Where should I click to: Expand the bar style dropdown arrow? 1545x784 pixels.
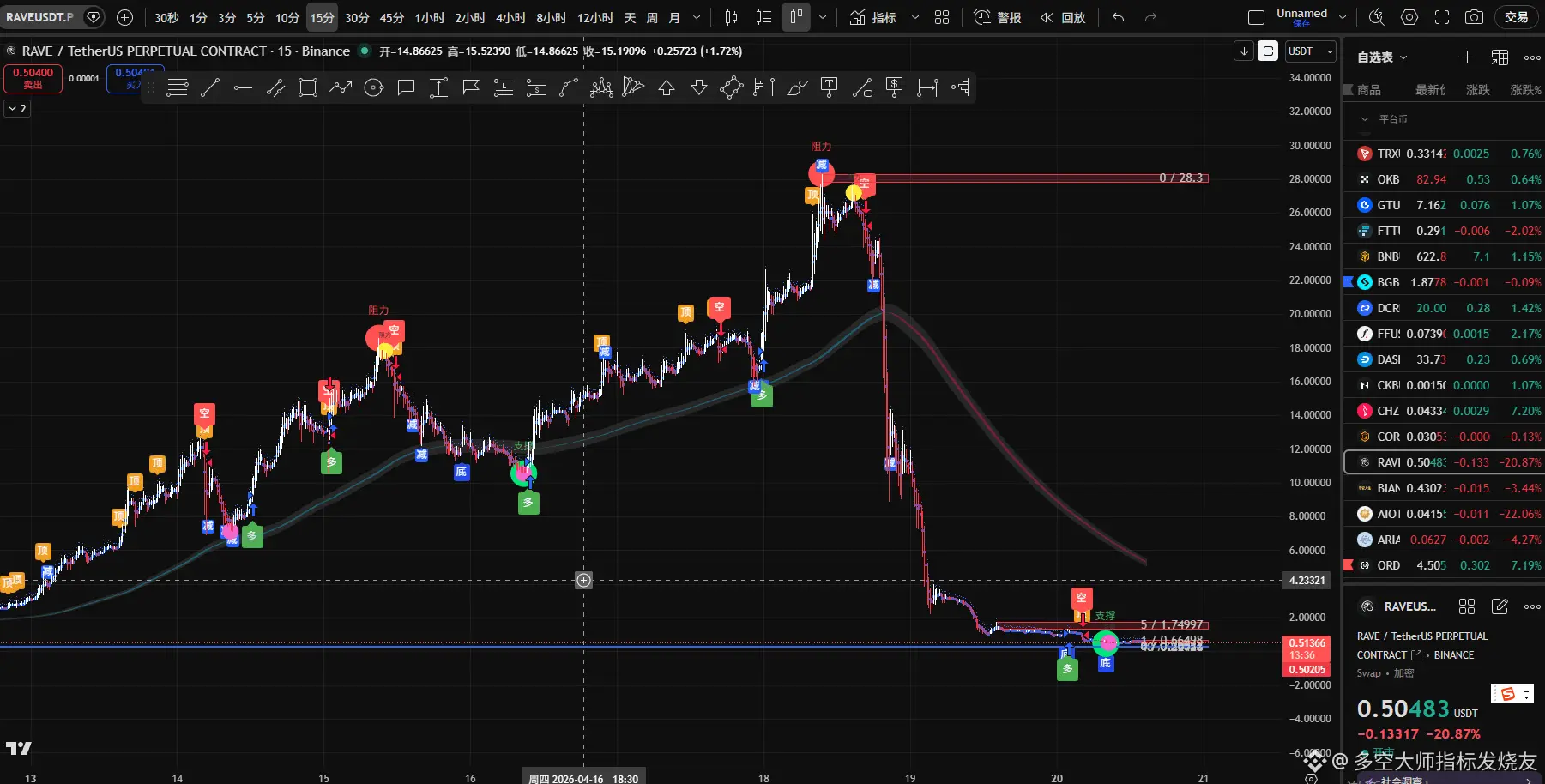click(823, 17)
